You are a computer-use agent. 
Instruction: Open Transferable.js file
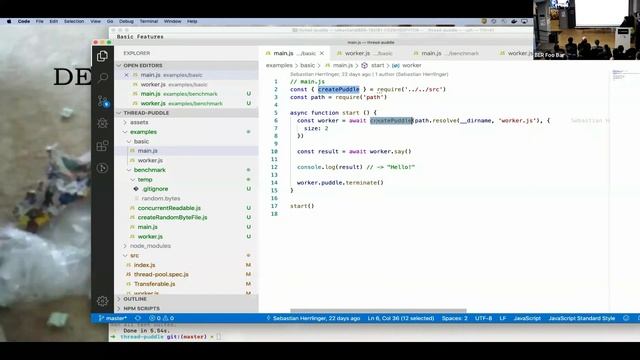tap(154, 284)
